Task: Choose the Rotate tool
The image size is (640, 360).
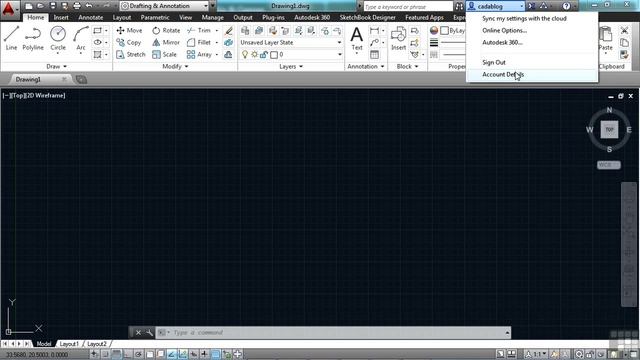Action: (166, 31)
